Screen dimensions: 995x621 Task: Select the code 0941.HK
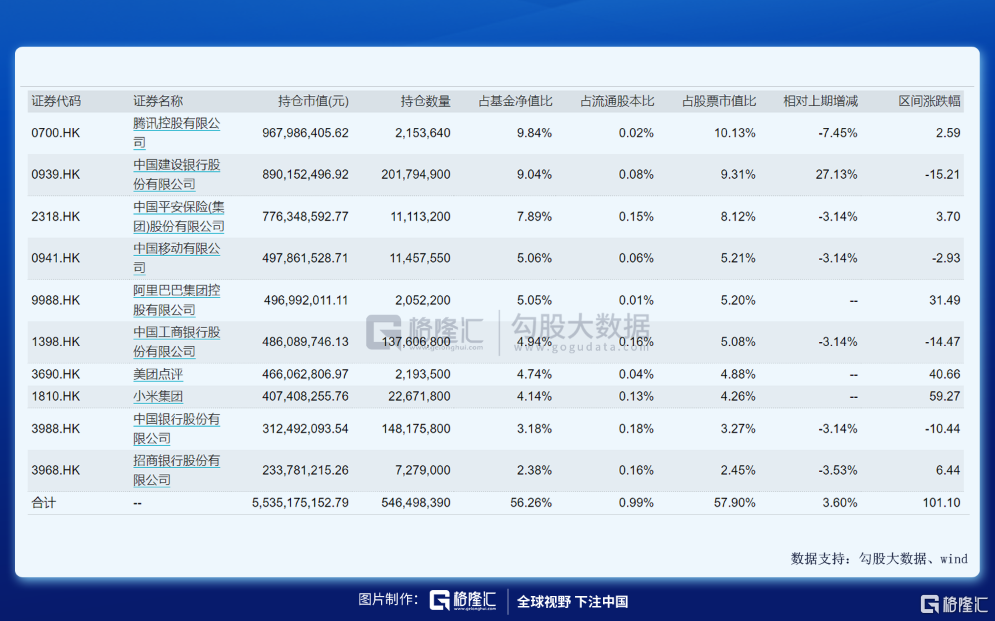(56, 258)
